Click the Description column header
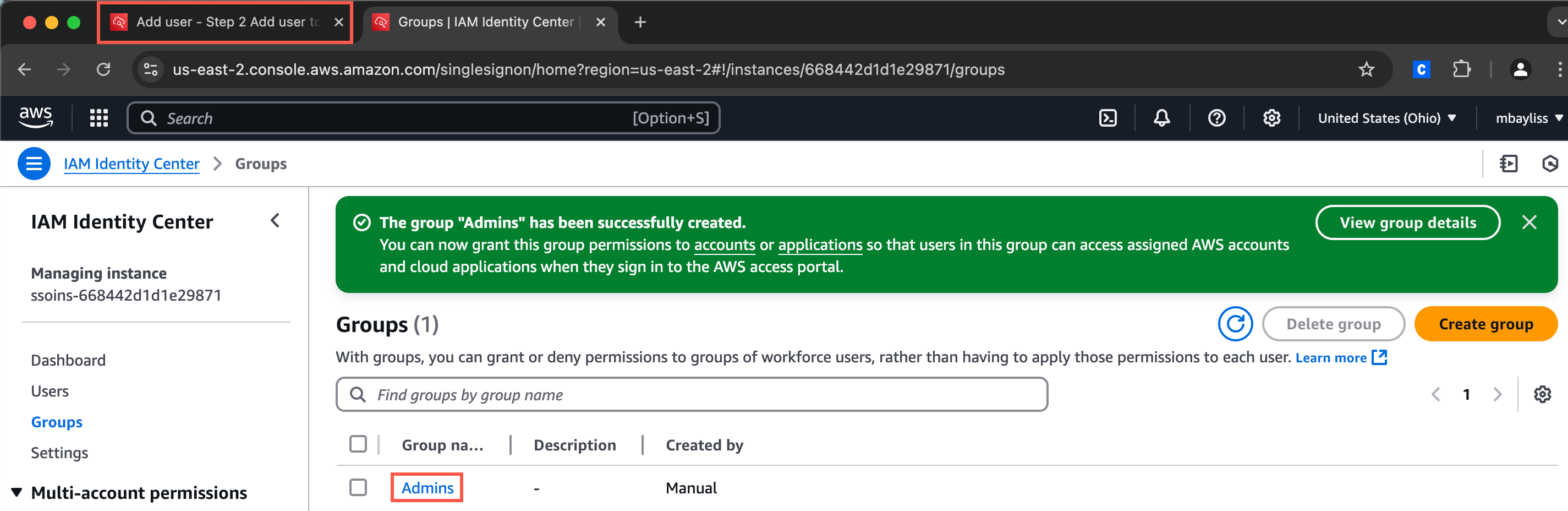This screenshot has width=1568, height=511. click(x=574, y=444)
